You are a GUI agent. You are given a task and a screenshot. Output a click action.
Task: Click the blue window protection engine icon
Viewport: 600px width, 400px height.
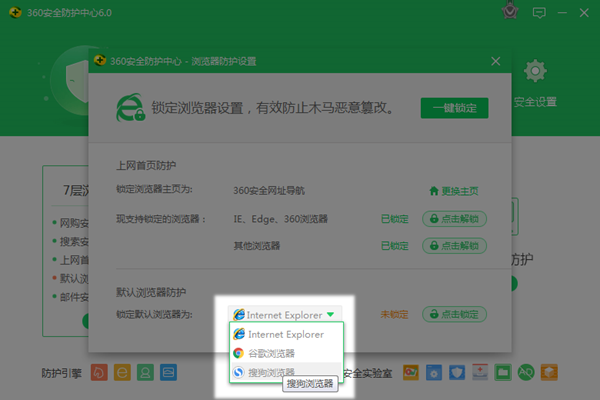(168, 372)
